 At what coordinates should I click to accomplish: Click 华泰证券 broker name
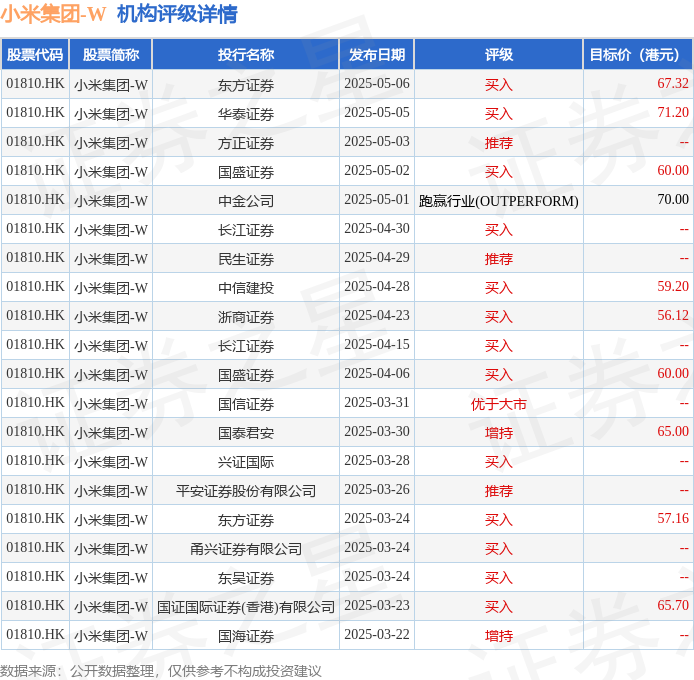(x=246, y=114)
